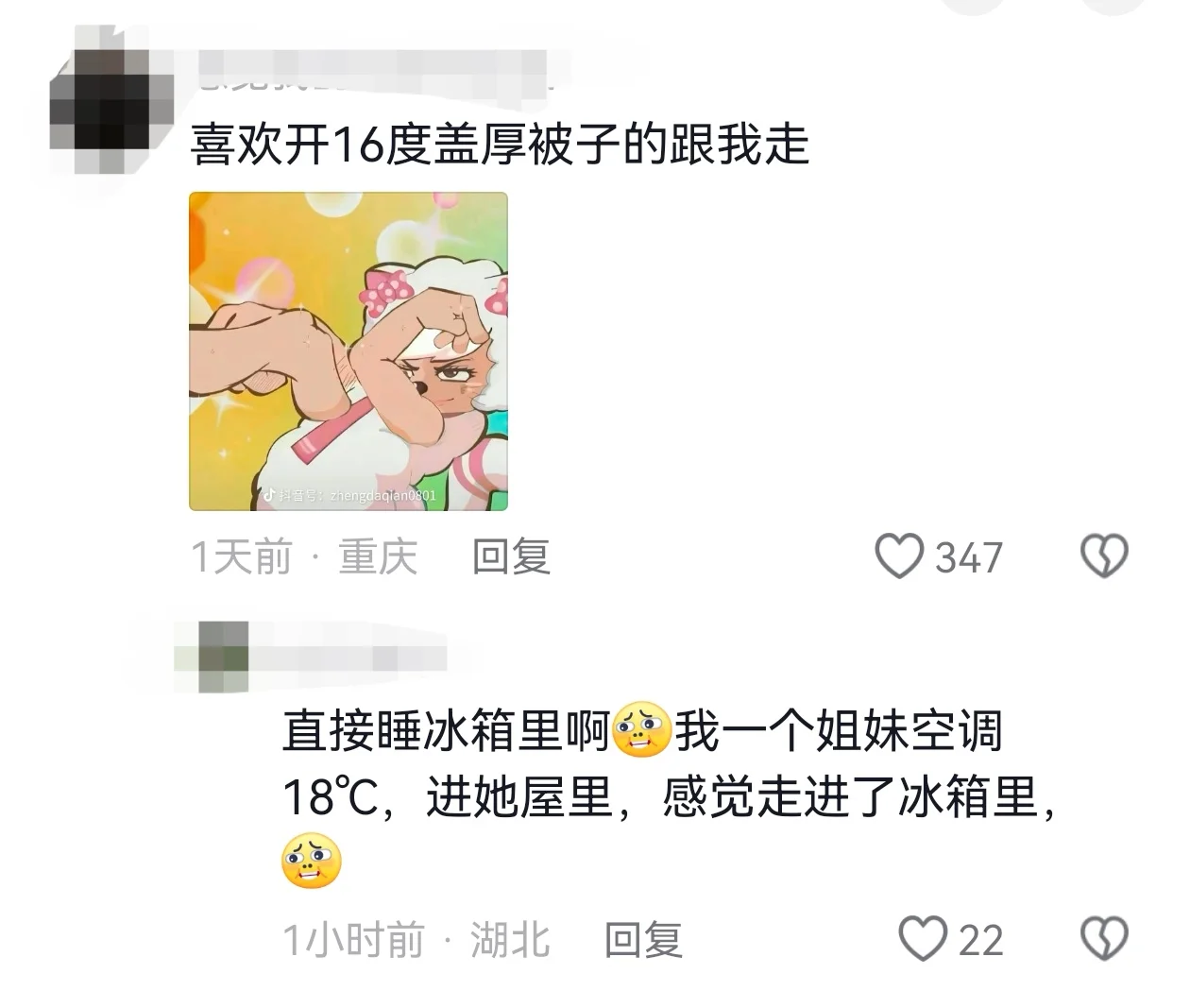1190x1008 pixels.
Task: Open the reply author's small avatar
Action: [224, 656]
